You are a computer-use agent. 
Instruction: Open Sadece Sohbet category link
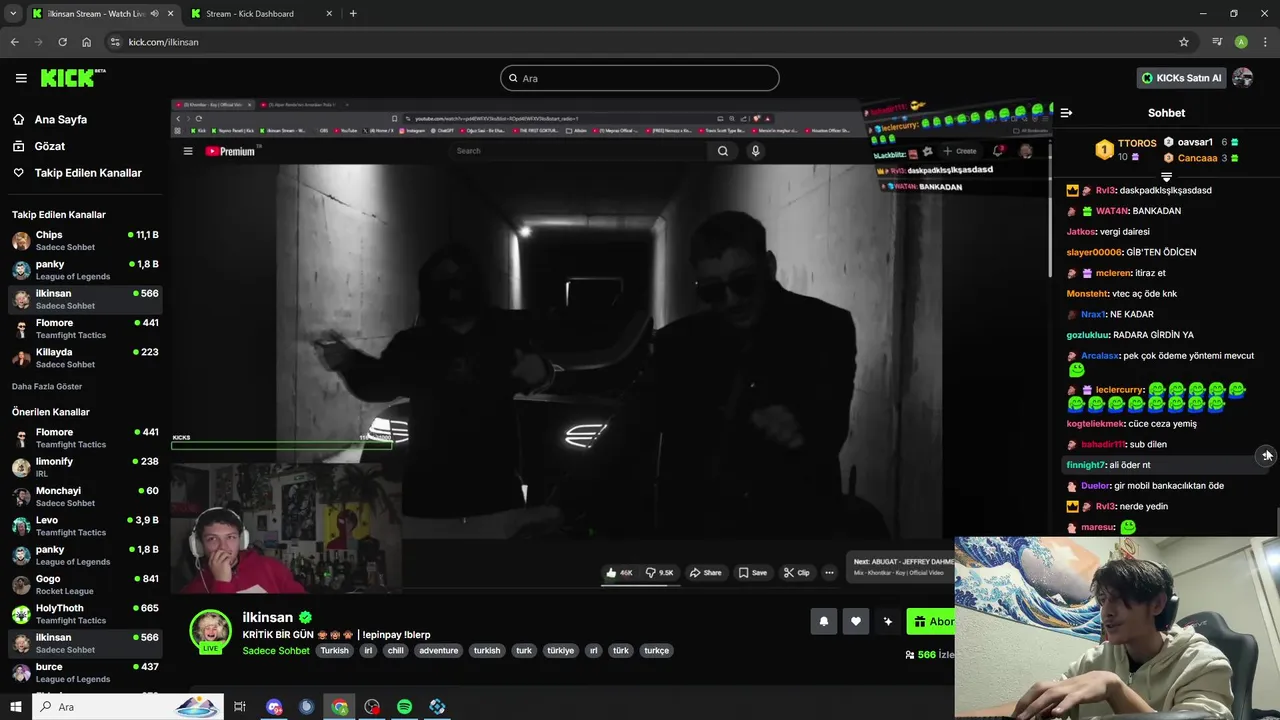276,650
